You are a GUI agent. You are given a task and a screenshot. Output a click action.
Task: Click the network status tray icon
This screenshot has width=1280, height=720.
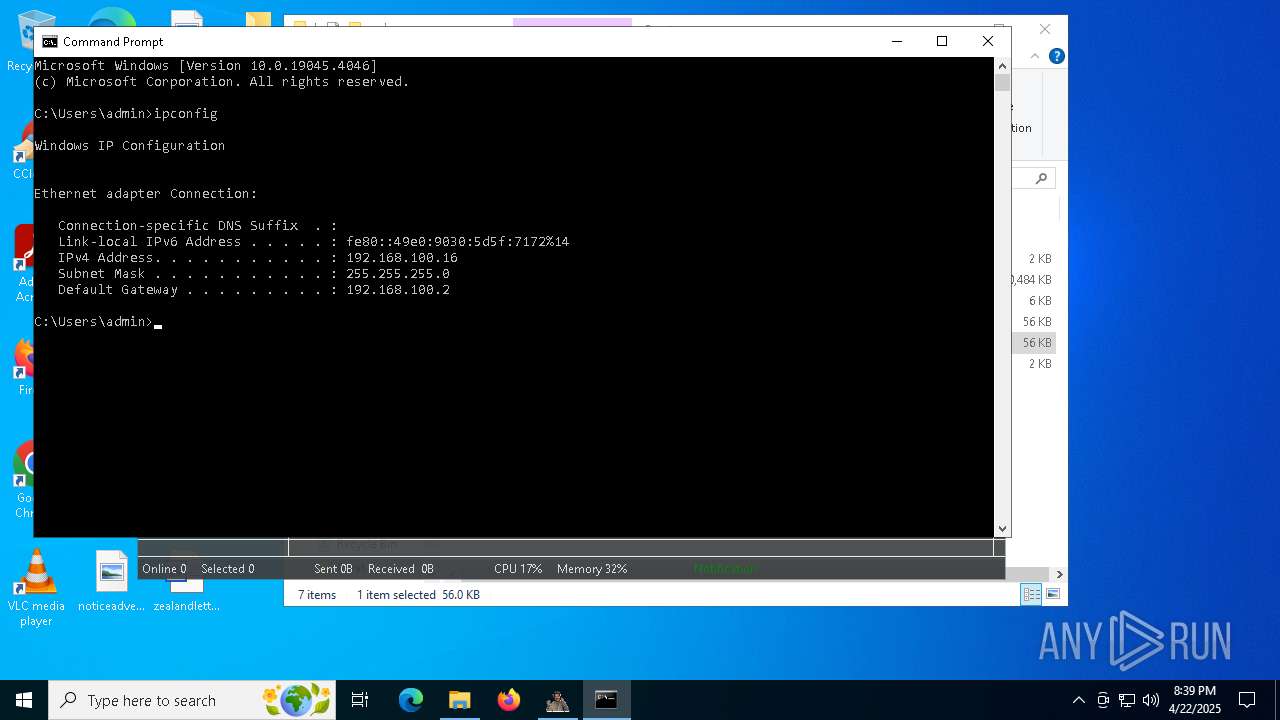tap(1127, 700)
